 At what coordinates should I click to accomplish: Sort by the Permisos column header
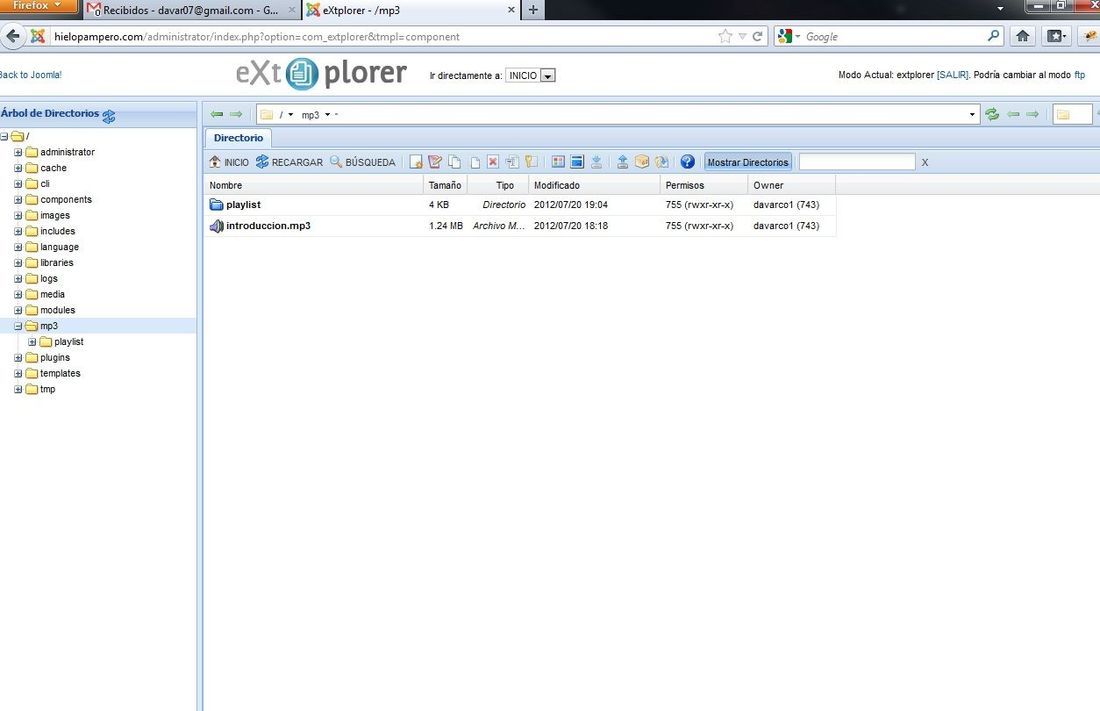tap(704, 185)
